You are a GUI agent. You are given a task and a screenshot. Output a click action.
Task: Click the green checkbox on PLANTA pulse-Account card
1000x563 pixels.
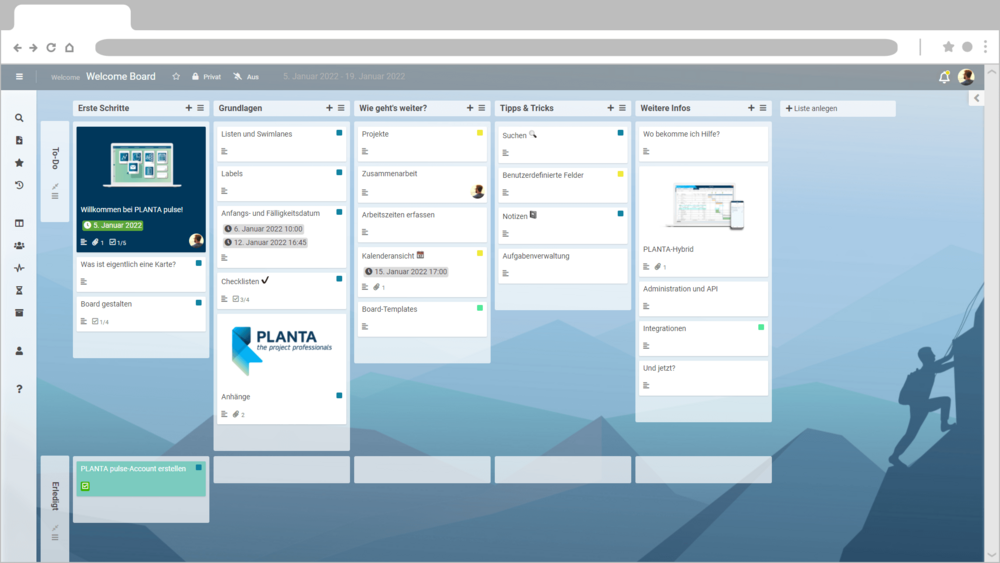(x=86, y=486)
